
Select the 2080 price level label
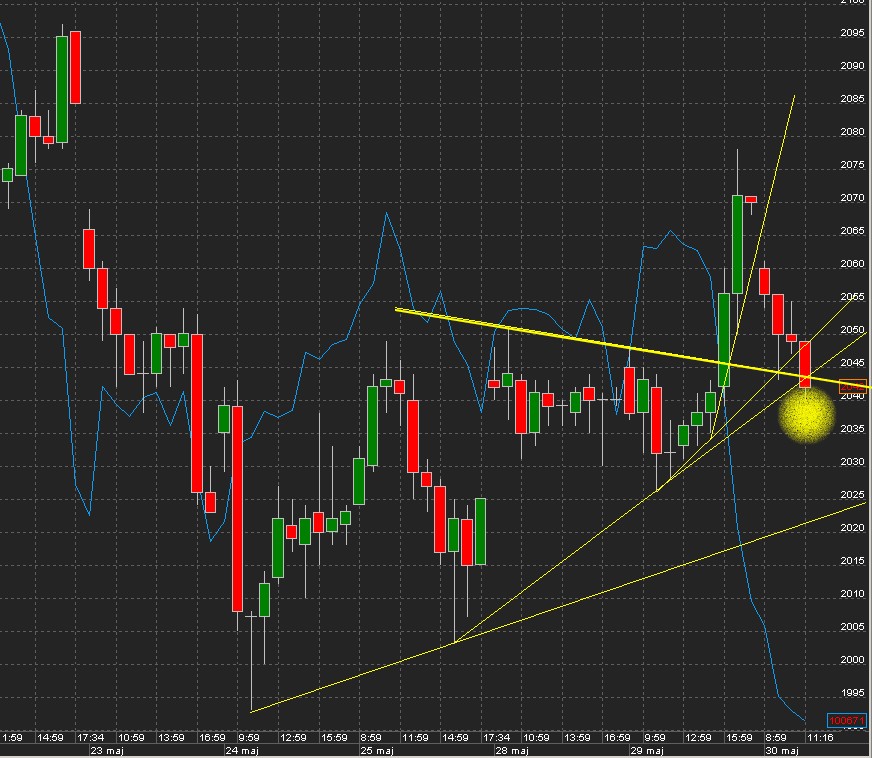[x=852, y=132]
